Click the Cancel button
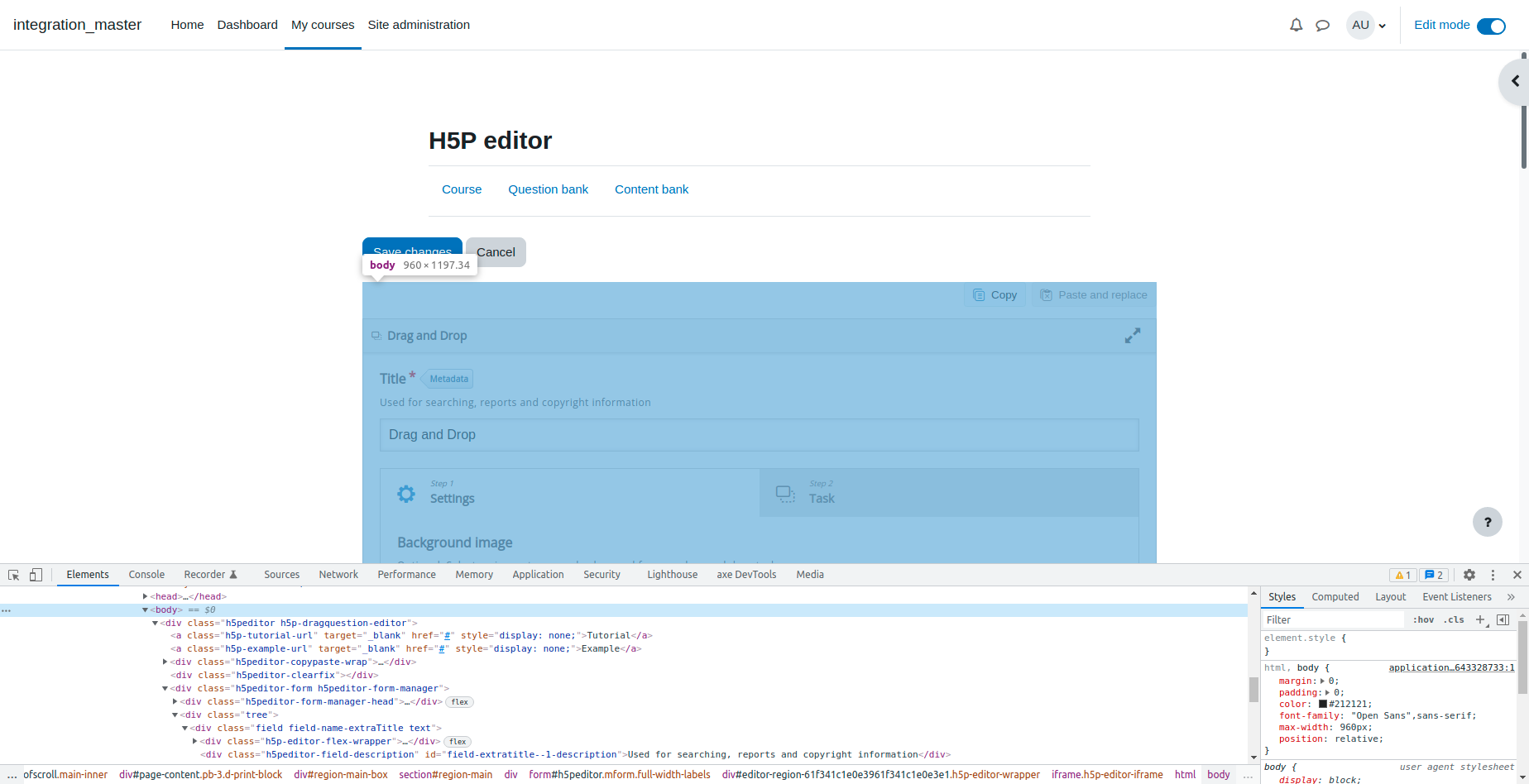 496,252
